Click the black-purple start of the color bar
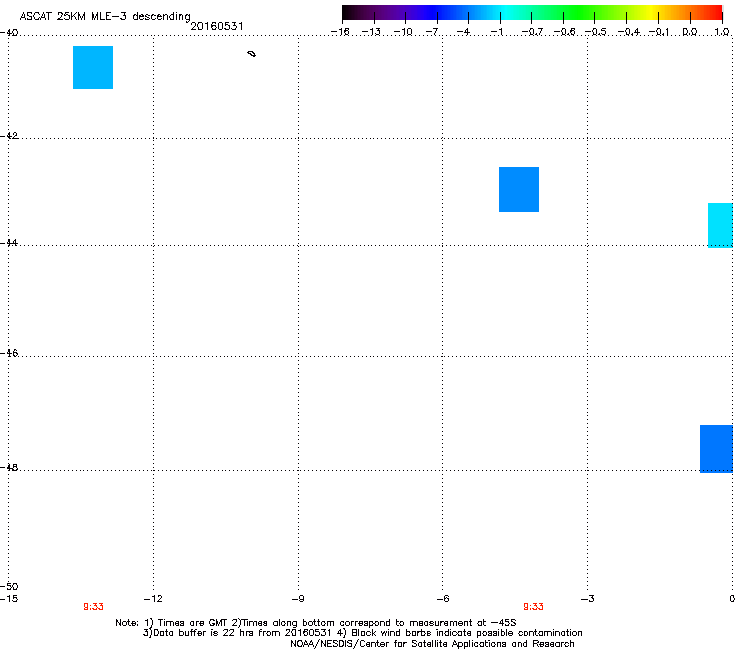 [x=352, y=12]
